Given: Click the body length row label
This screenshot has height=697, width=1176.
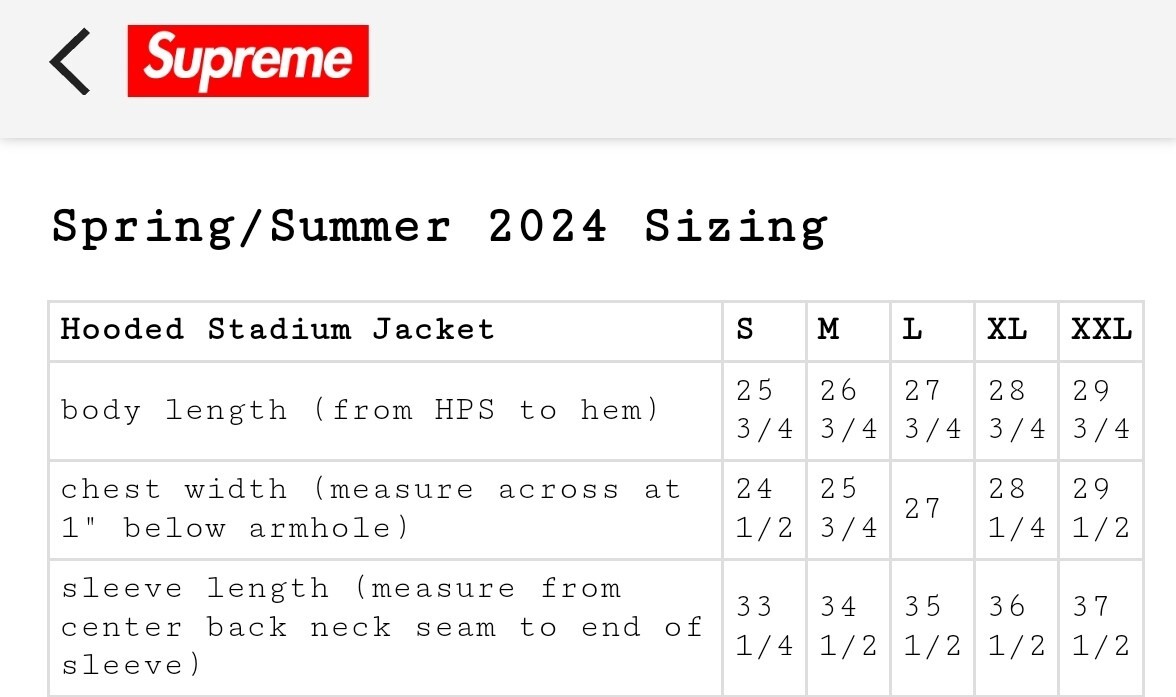Looking at the screenshot, I should tap(360, 410).
